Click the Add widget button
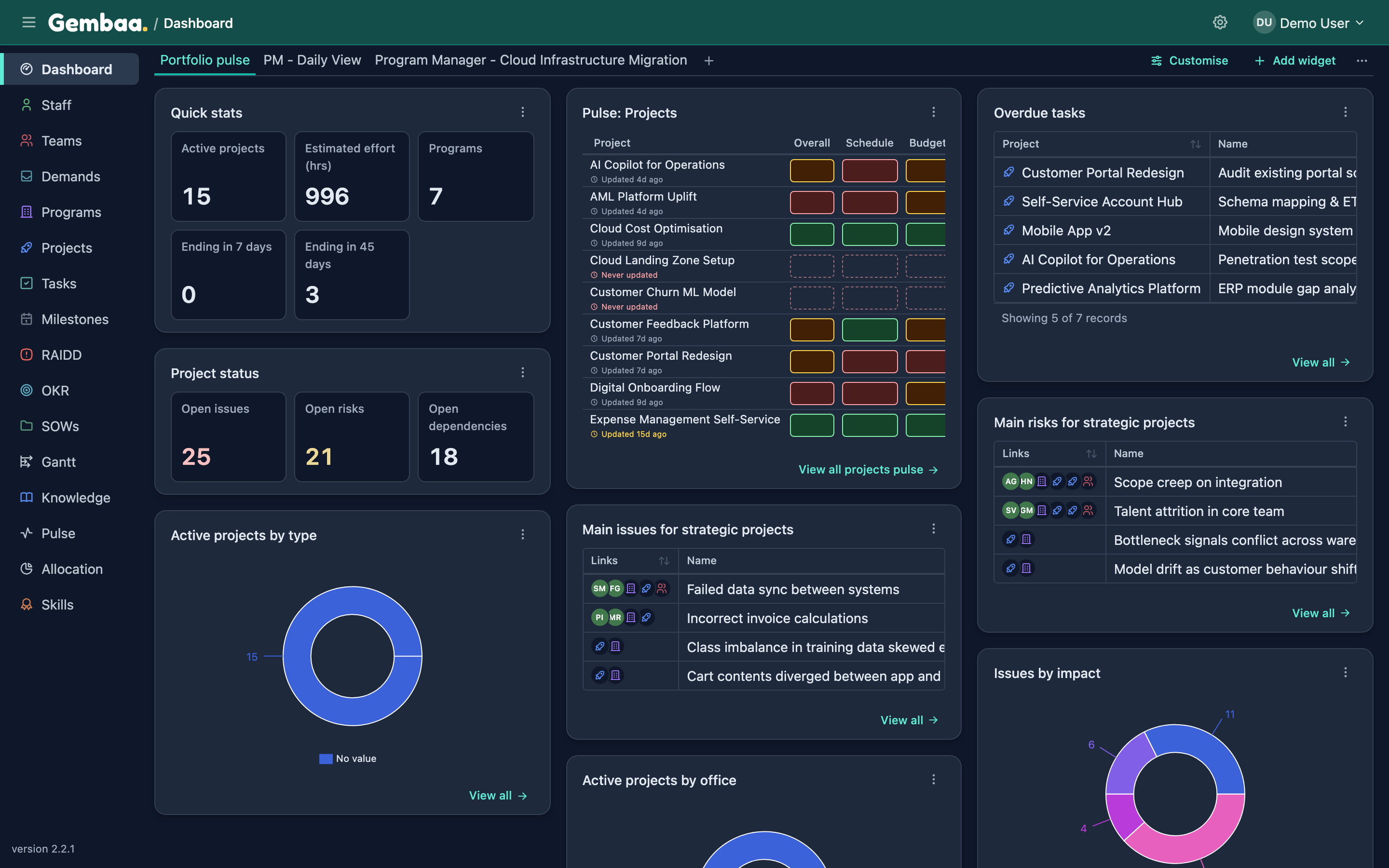1389x868 pixels. 1295,60
